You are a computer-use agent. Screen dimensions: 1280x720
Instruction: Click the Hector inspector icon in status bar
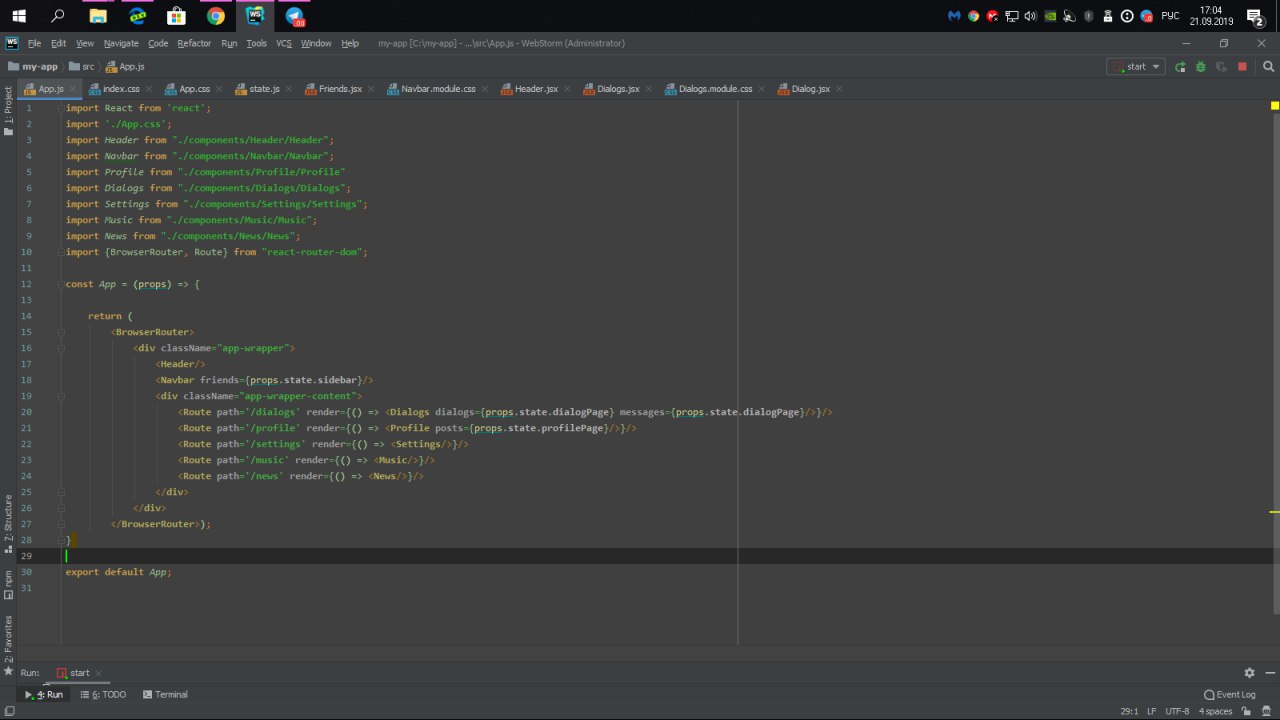point(1265,711)
